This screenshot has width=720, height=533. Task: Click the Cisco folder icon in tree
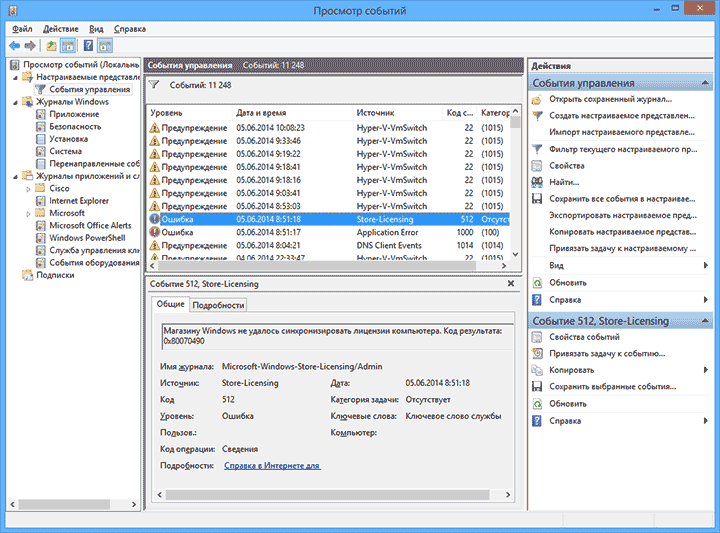click(41, 188)
